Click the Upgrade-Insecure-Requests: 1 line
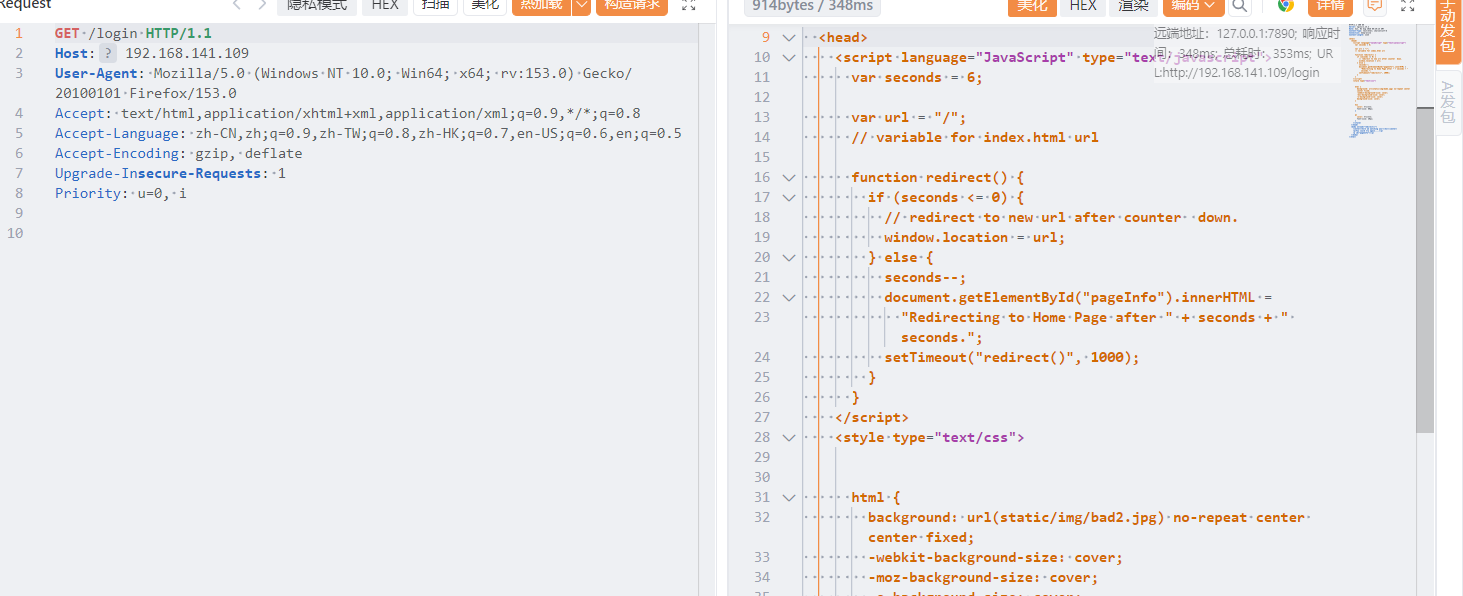Image resolution: width=1463 pixels, height=596 pixels. pos(170,173)
